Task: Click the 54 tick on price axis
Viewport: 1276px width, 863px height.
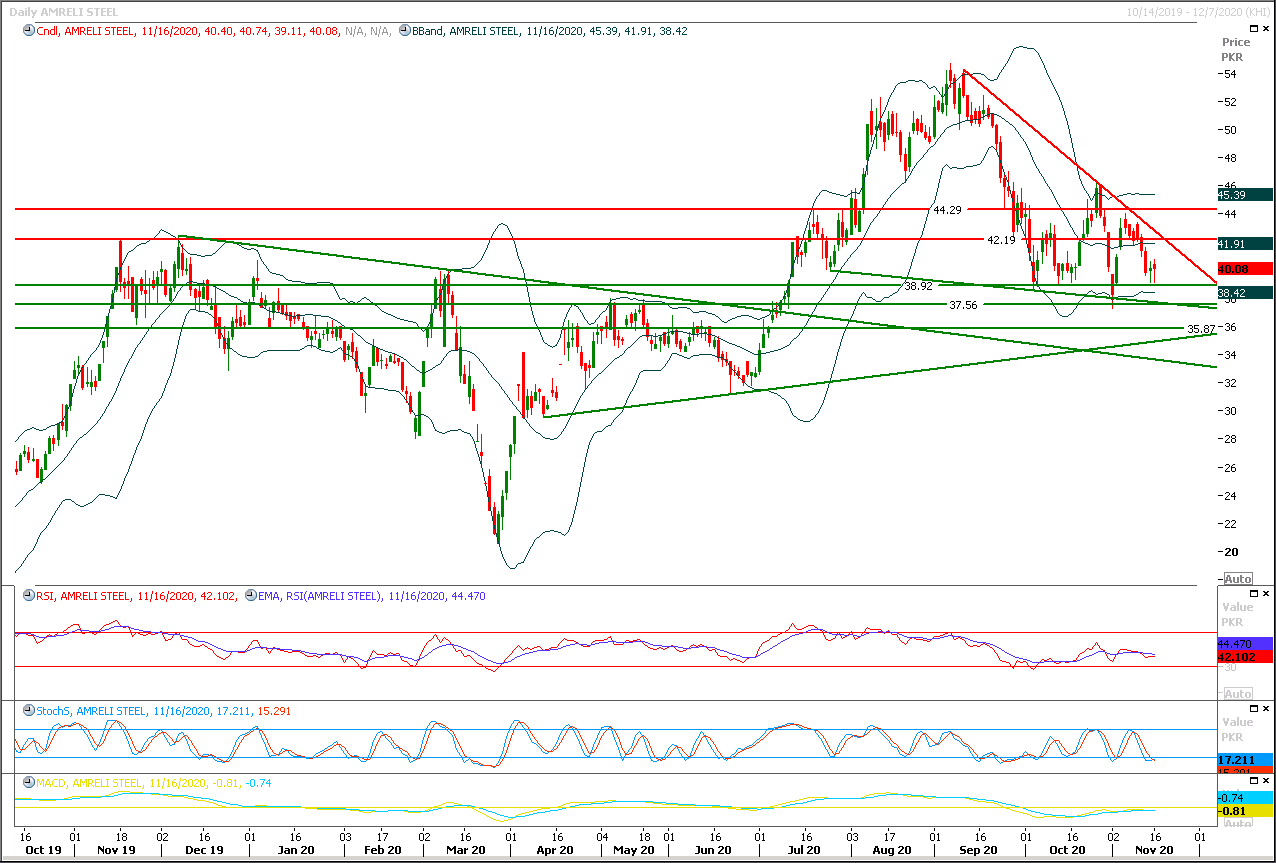Action: (1230, 74)
